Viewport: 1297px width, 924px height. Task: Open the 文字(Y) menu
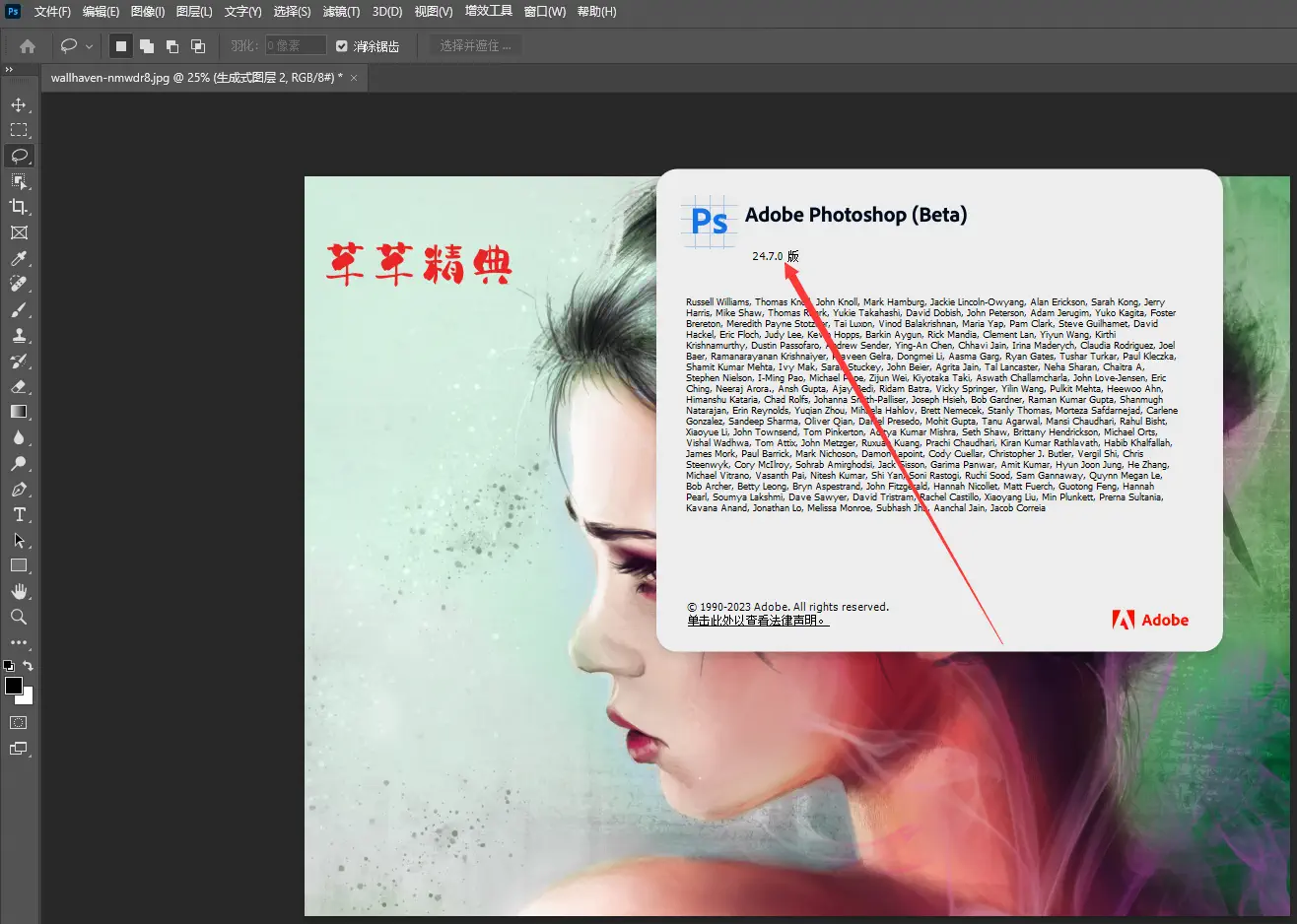(242, 12)
